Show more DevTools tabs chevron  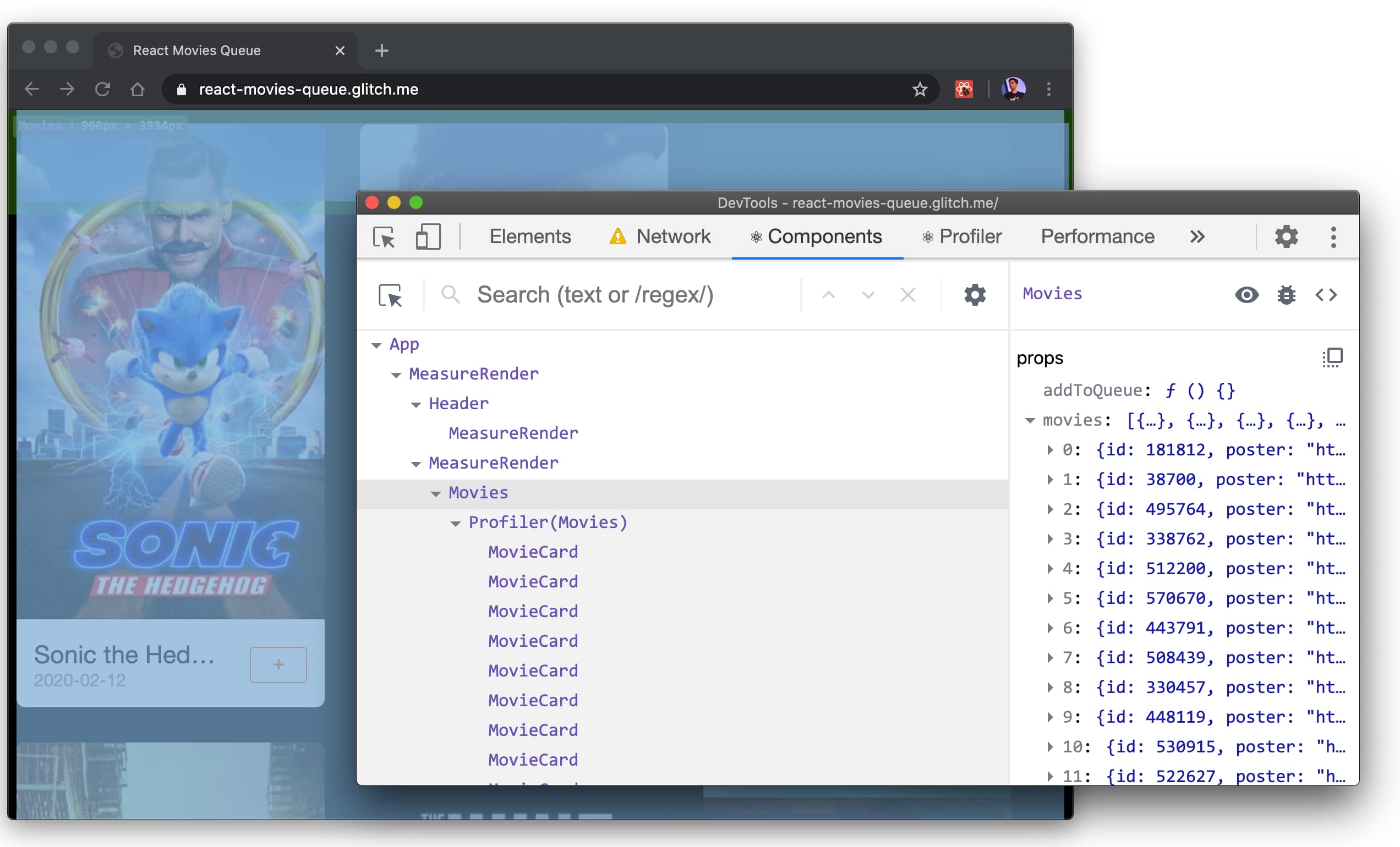(1197, 237)
